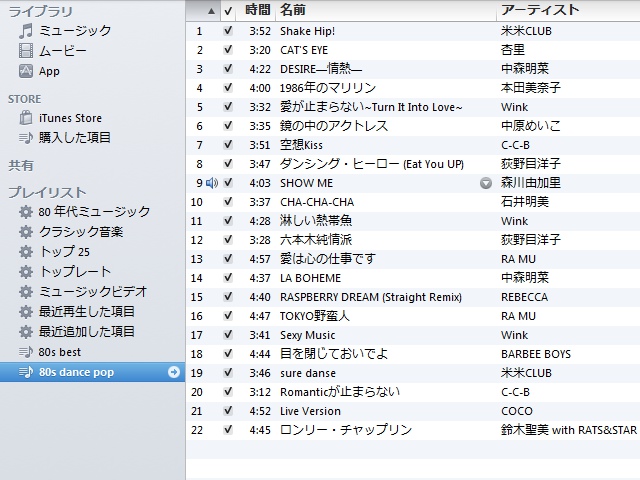Sort by the 名前 column header
The width and height of the screenshot is (640, 480).
click(293, 10)
